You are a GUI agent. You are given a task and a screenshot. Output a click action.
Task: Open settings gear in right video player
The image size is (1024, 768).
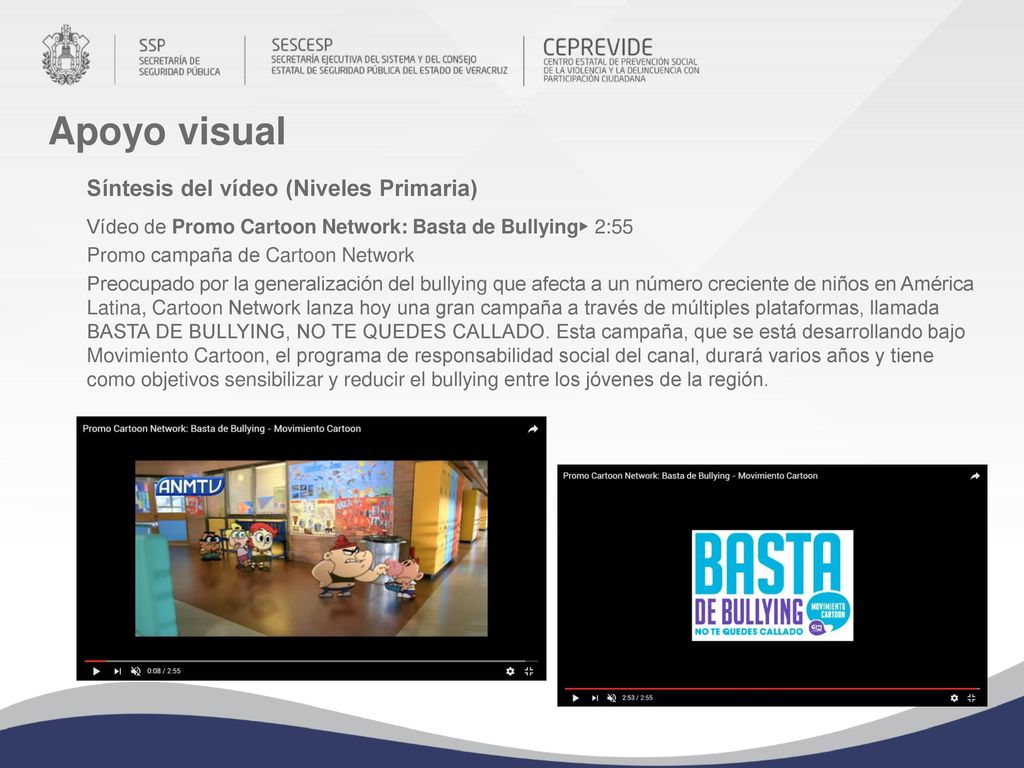tap(954, 698)
